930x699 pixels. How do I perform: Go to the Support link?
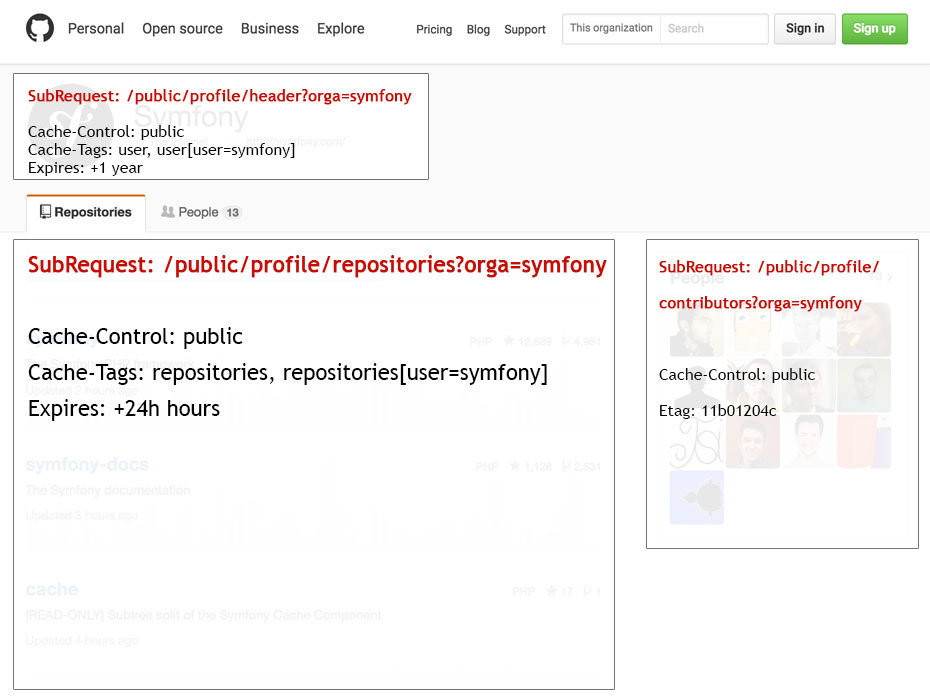point(524,29)
